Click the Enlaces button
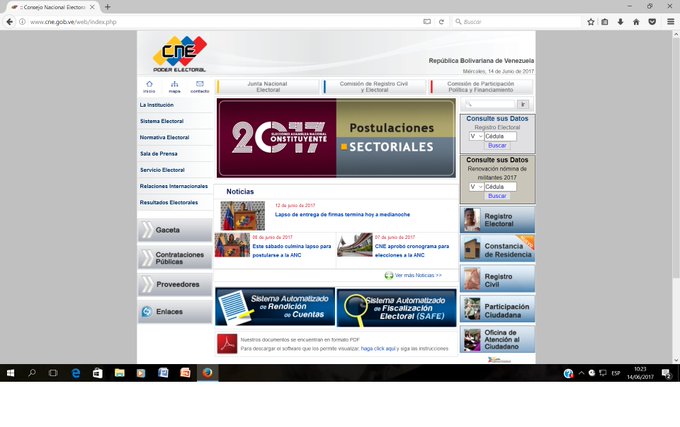The width and height of the screenshot is (680, 427). [x=175, y=311]
